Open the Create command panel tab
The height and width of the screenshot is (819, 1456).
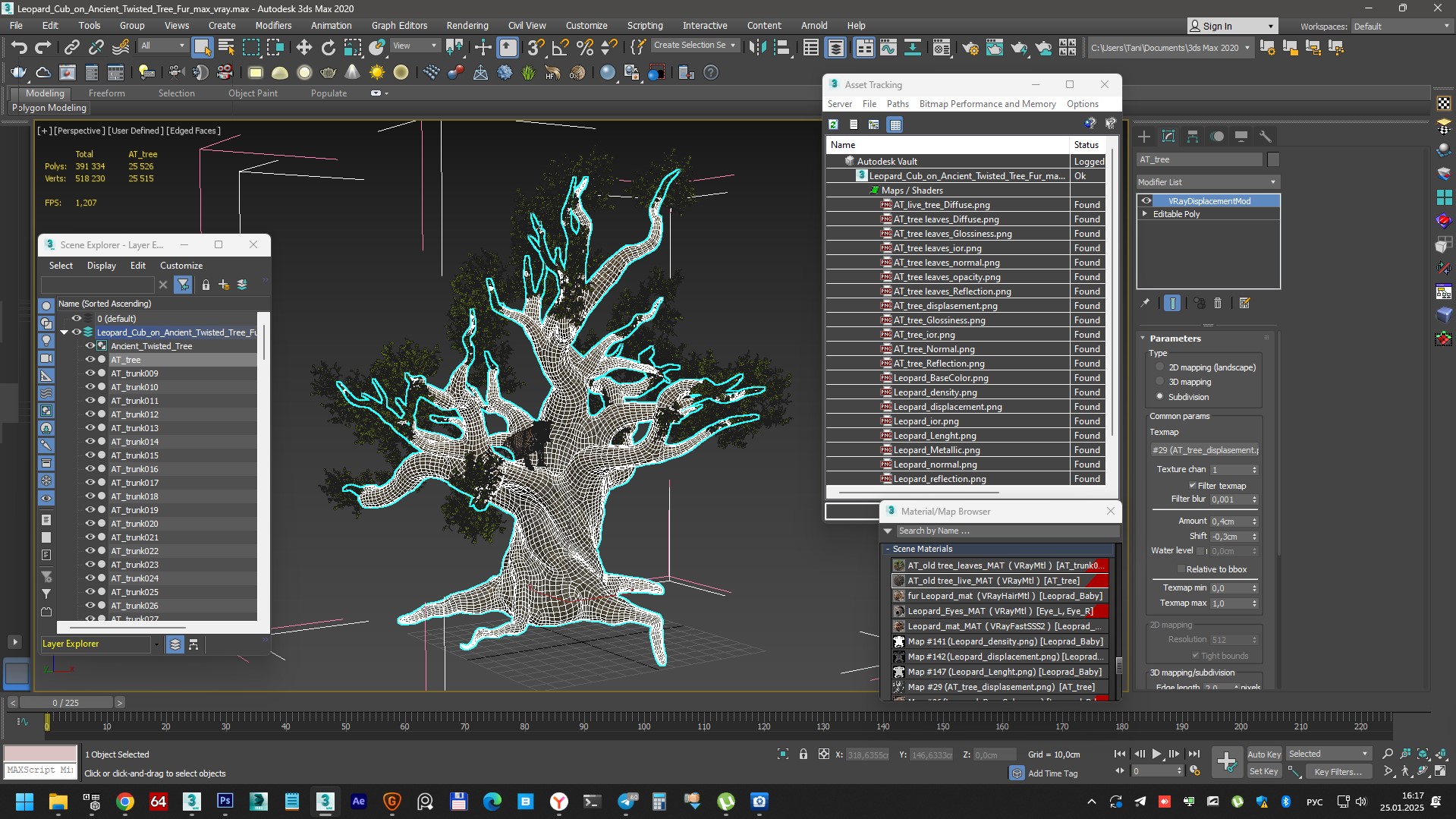1144,137
